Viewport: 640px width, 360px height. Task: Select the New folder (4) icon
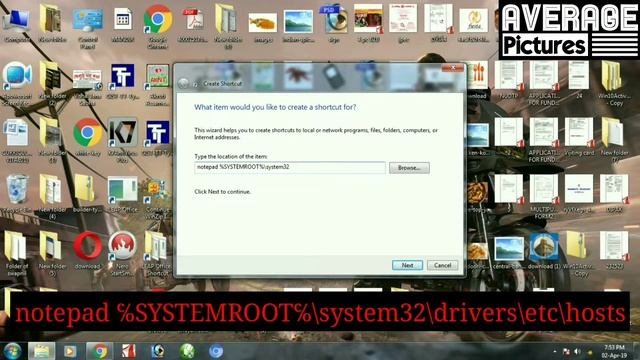click(x=52, y=197)
